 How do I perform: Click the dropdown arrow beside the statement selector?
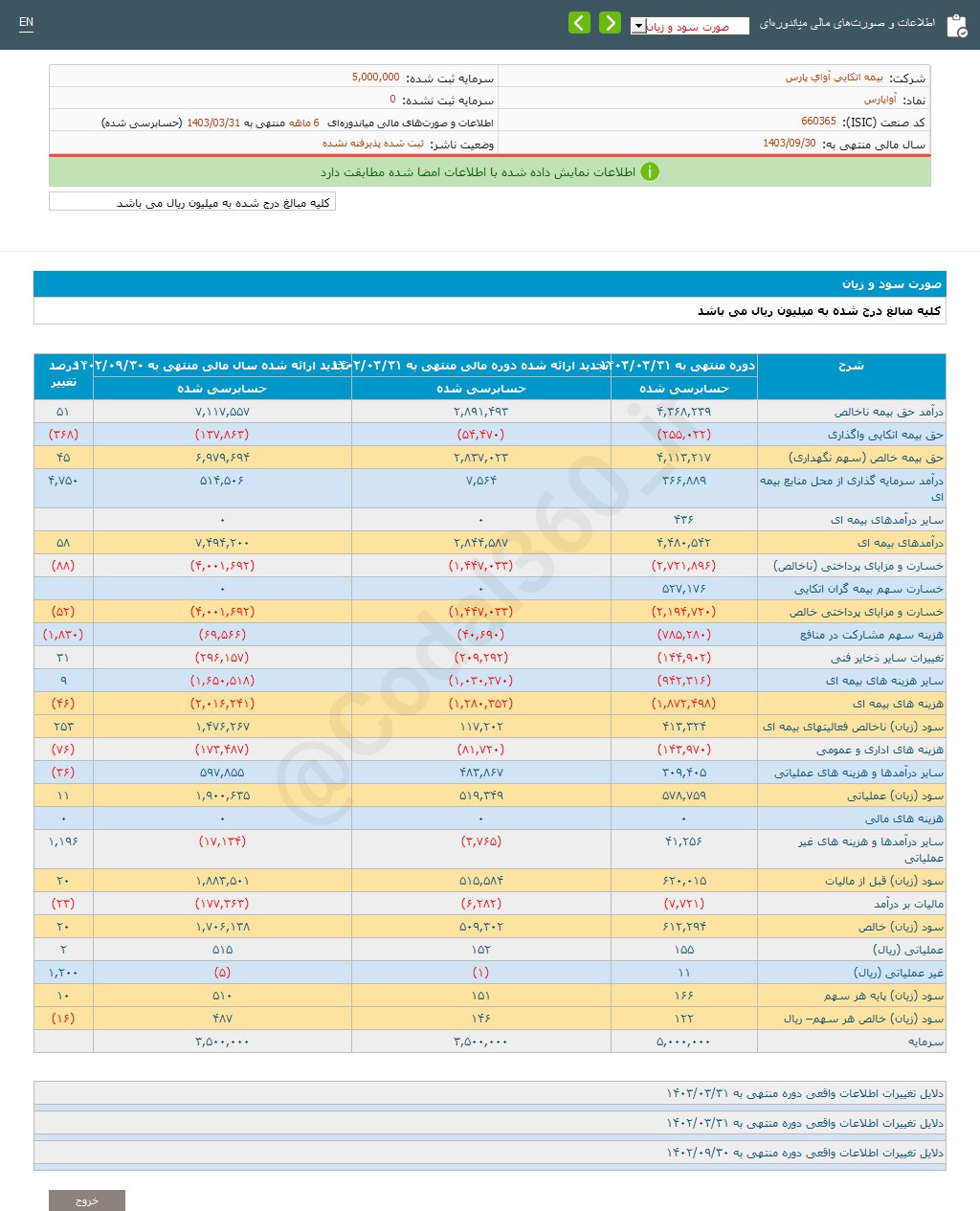(x=637, y=26)
